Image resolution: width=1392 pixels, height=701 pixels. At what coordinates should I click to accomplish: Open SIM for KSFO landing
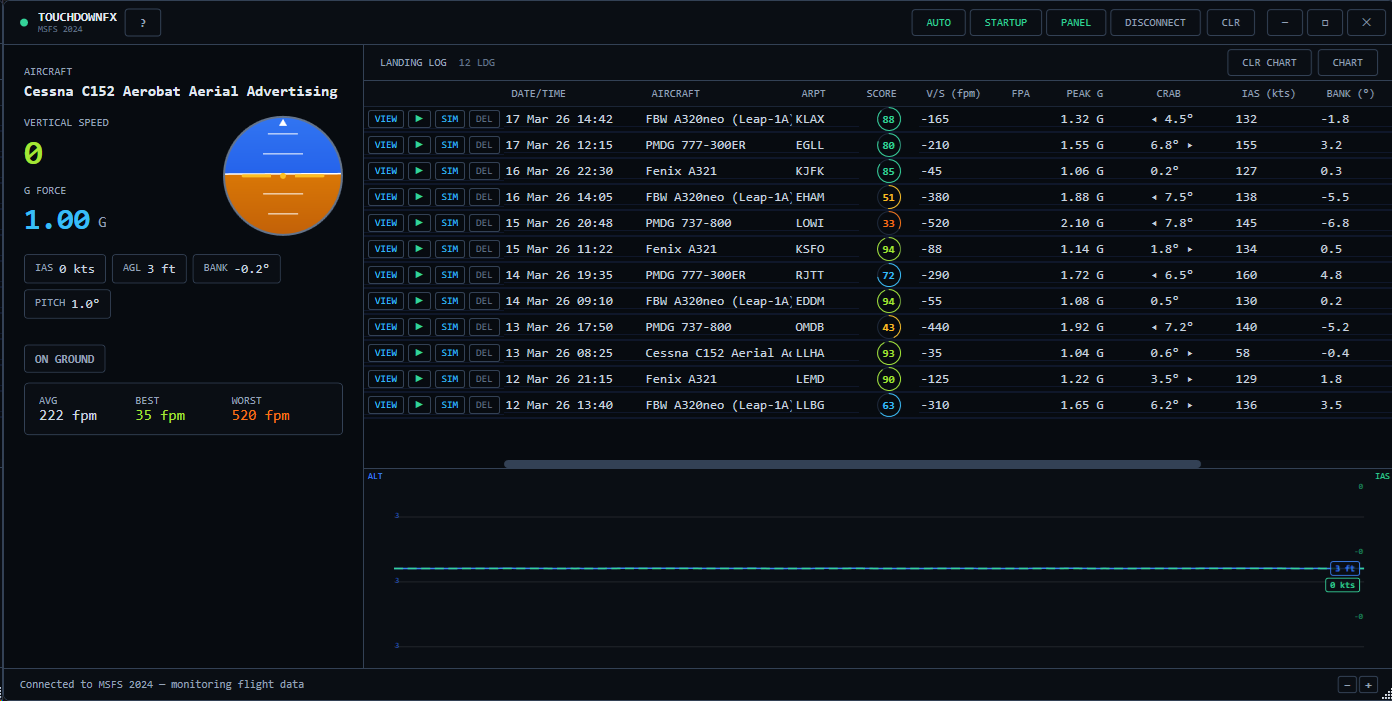pyautogui.click(x=450, y=249)
